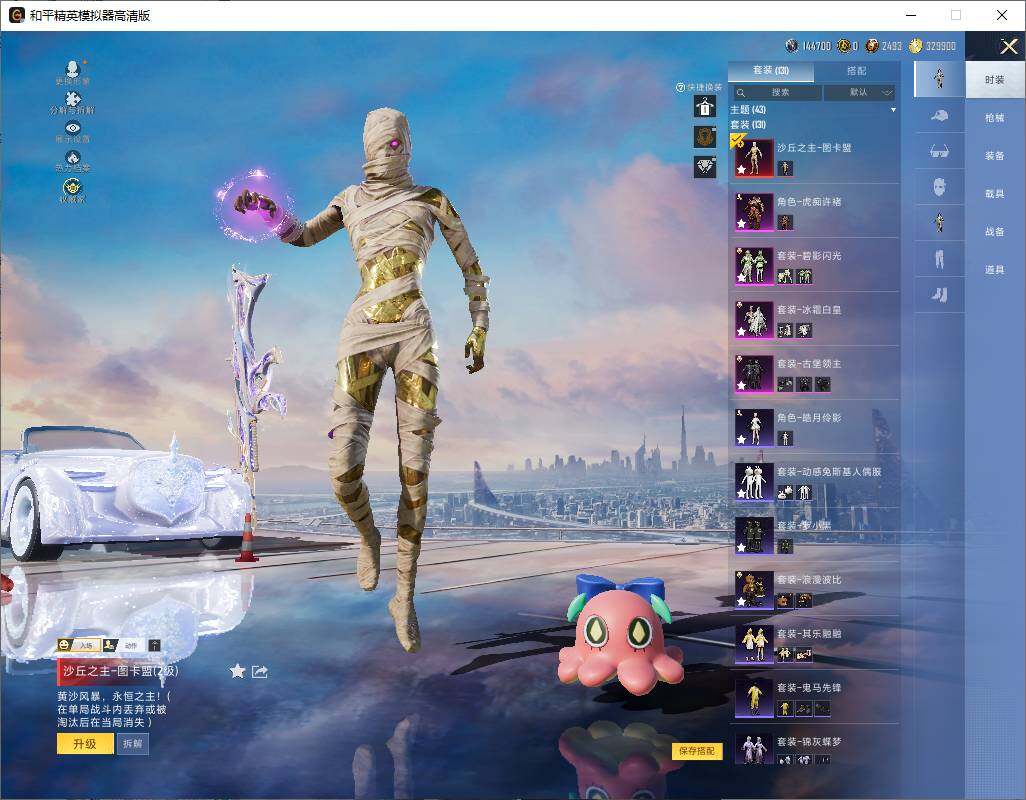Click the 升级 upgrade button

[x=85, y=744]
